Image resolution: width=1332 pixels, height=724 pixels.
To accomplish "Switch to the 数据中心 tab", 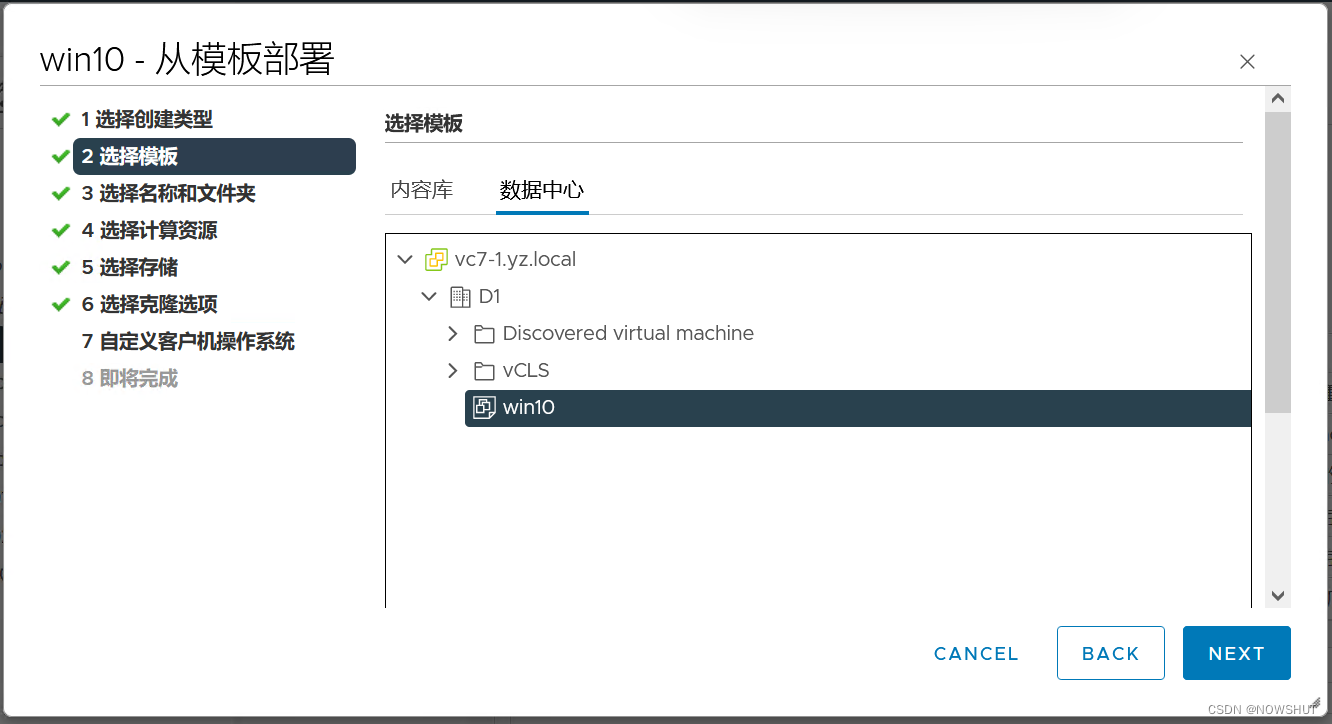I will (542, 190).
